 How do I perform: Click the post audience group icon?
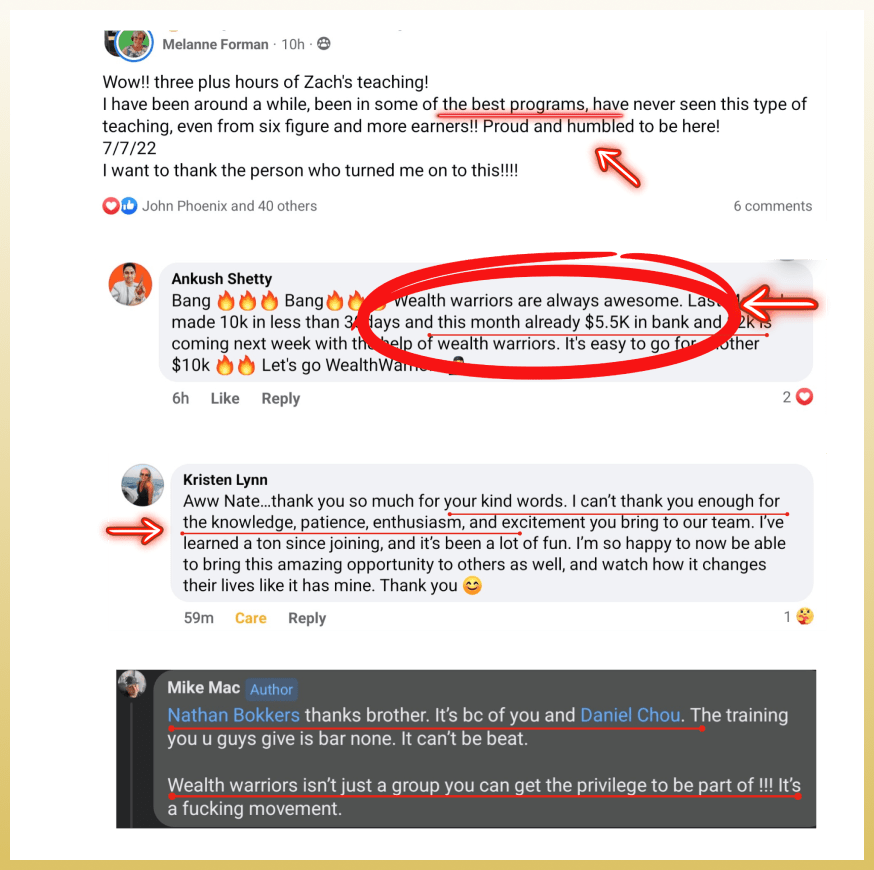[323, 43]
